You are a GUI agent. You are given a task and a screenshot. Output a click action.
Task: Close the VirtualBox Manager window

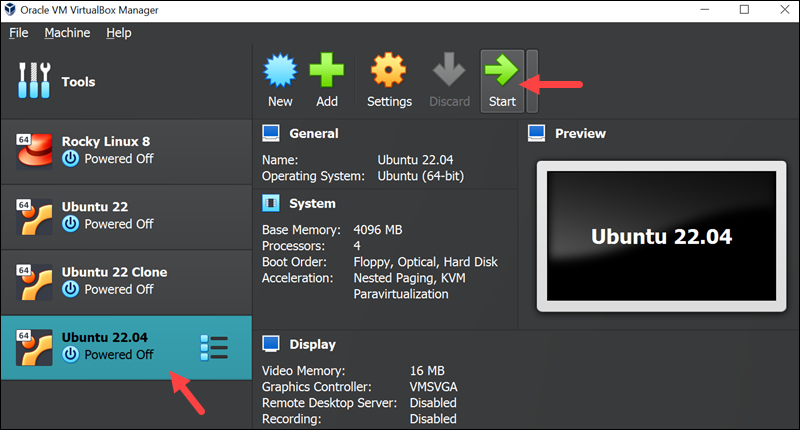[x=785, y=10]
